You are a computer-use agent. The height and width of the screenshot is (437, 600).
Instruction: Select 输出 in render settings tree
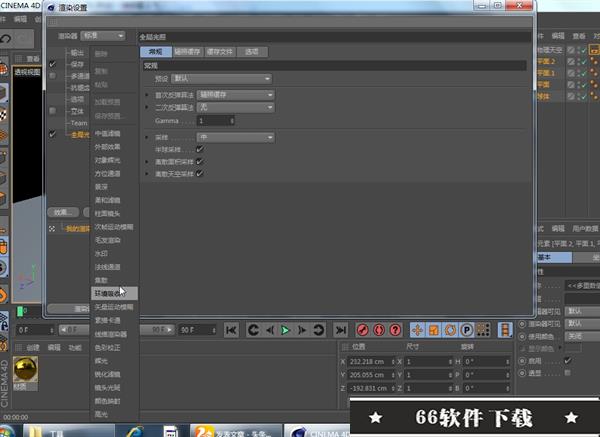78,53
